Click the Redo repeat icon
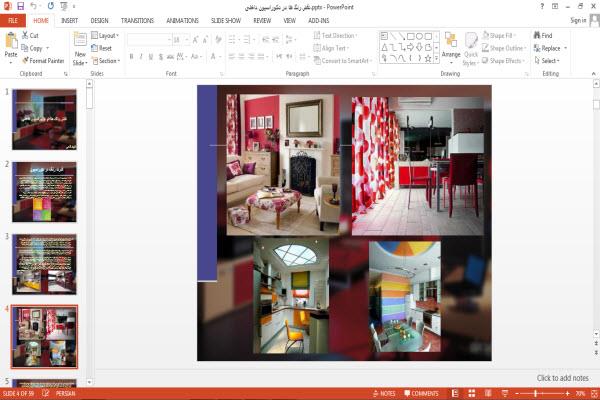The width and height of the screenshot is (600, 400). click(x=51, y=6)
